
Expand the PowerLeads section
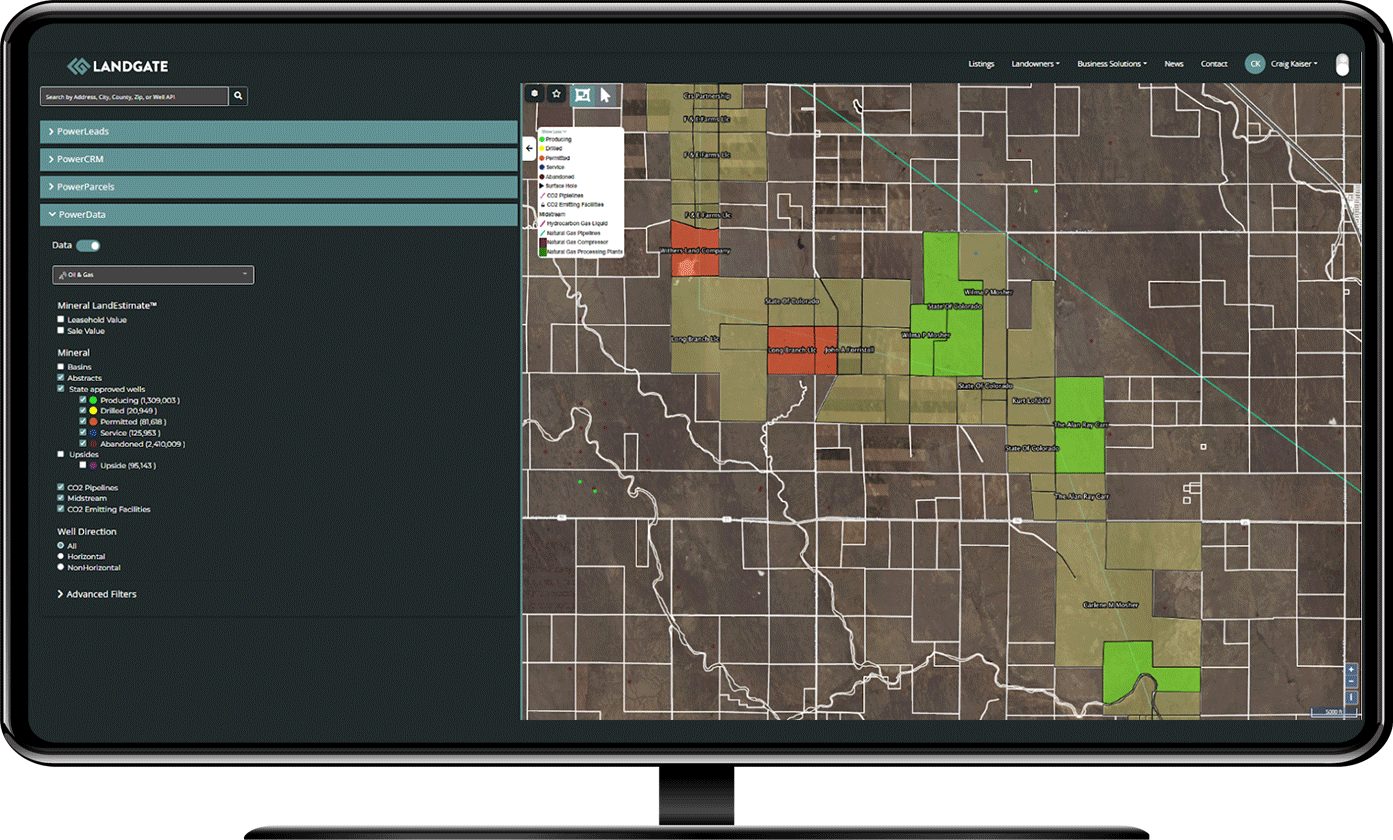[x=279, y=131]
